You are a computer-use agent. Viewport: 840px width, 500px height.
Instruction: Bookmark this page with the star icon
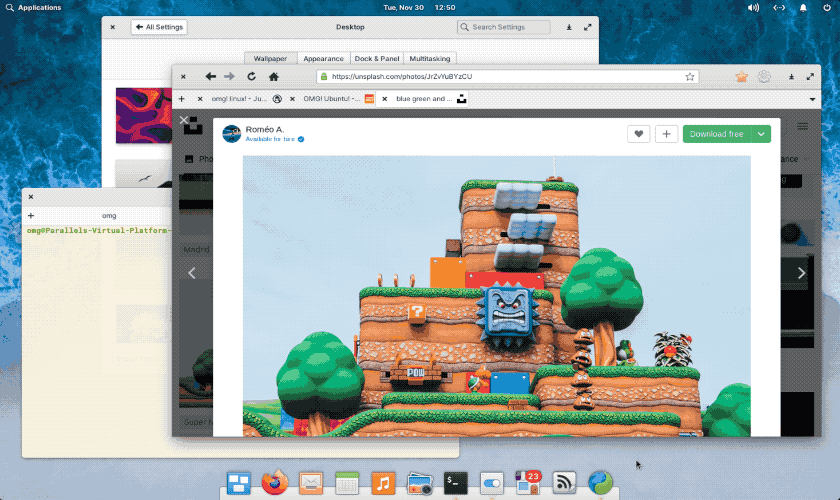(689, 77)
